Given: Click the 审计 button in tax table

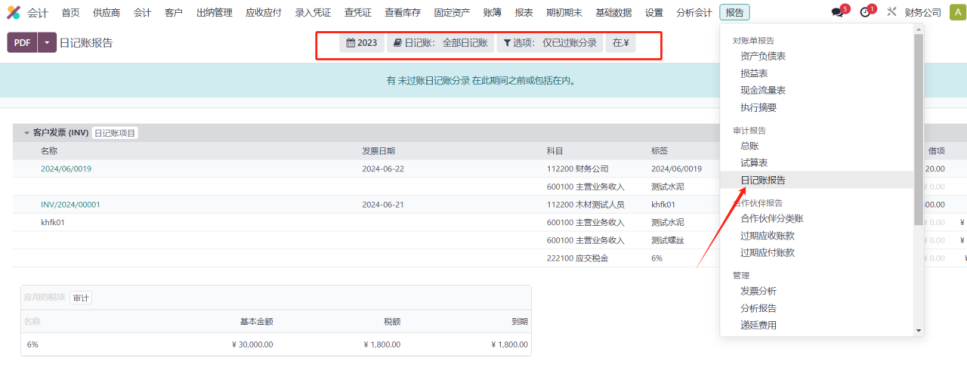Looking at the screenshot, I should pos(81,298).
